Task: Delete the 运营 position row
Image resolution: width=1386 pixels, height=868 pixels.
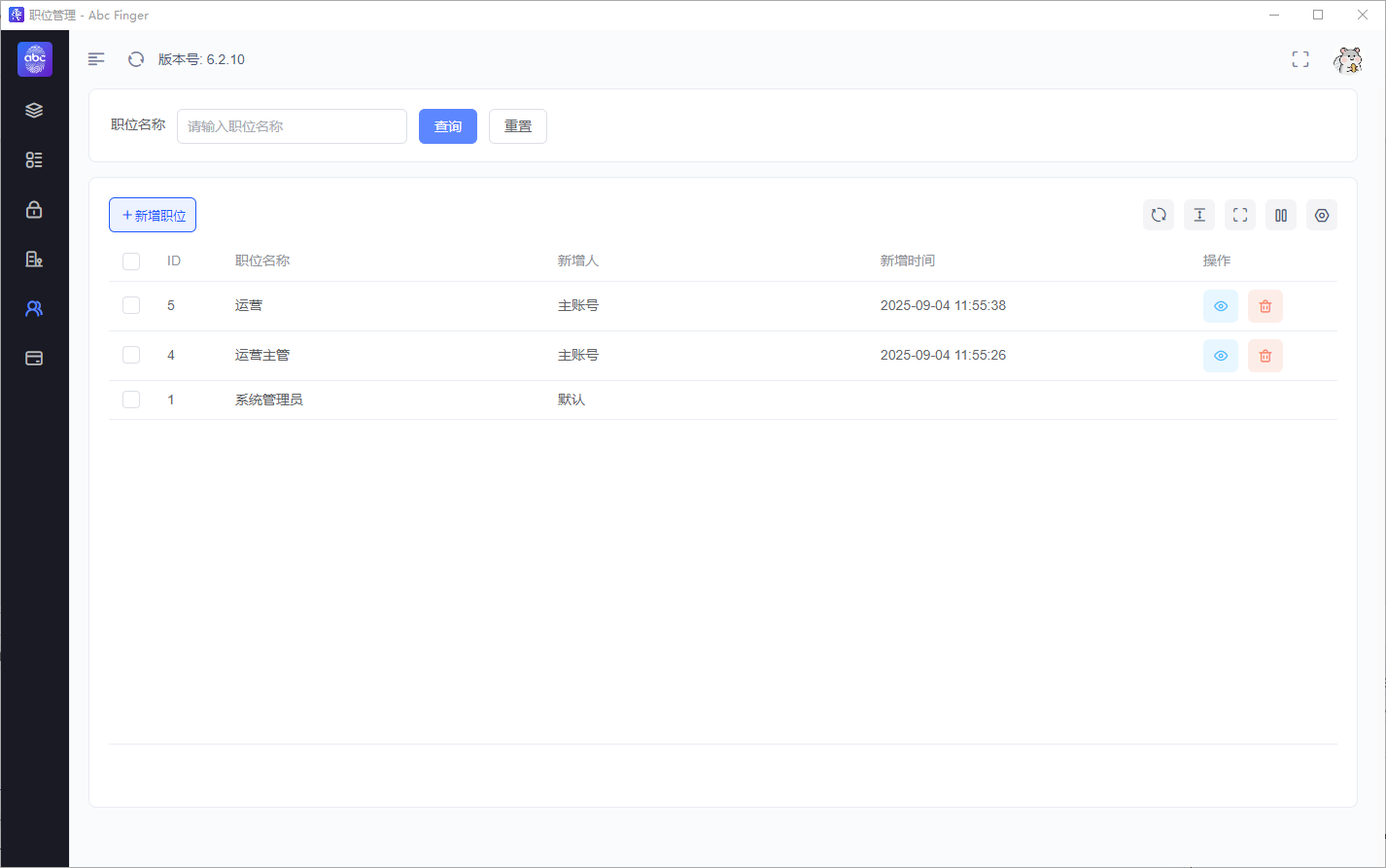Action: [1265, 306]
